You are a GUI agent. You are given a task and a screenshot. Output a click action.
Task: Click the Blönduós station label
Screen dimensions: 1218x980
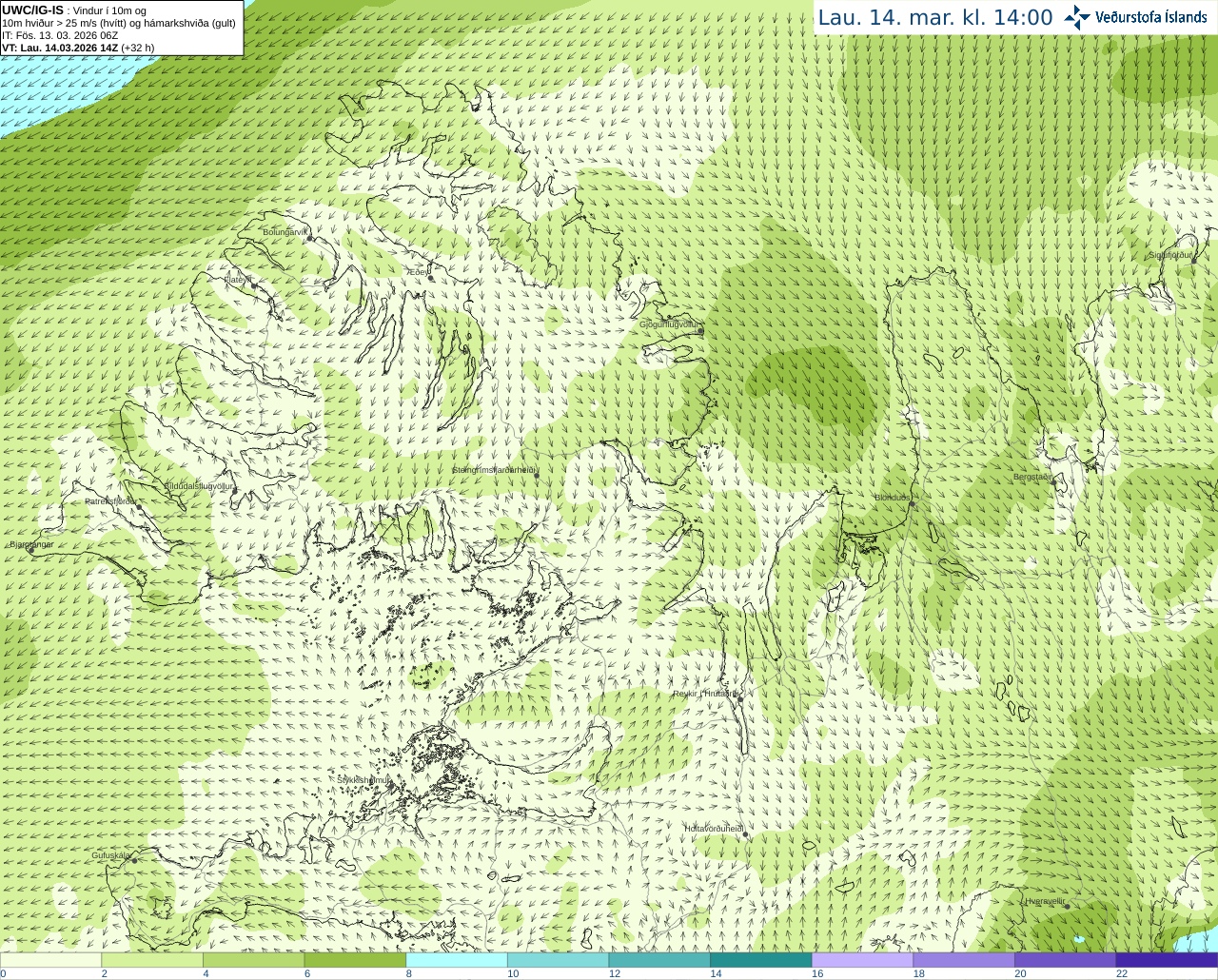tap(893, 498)
